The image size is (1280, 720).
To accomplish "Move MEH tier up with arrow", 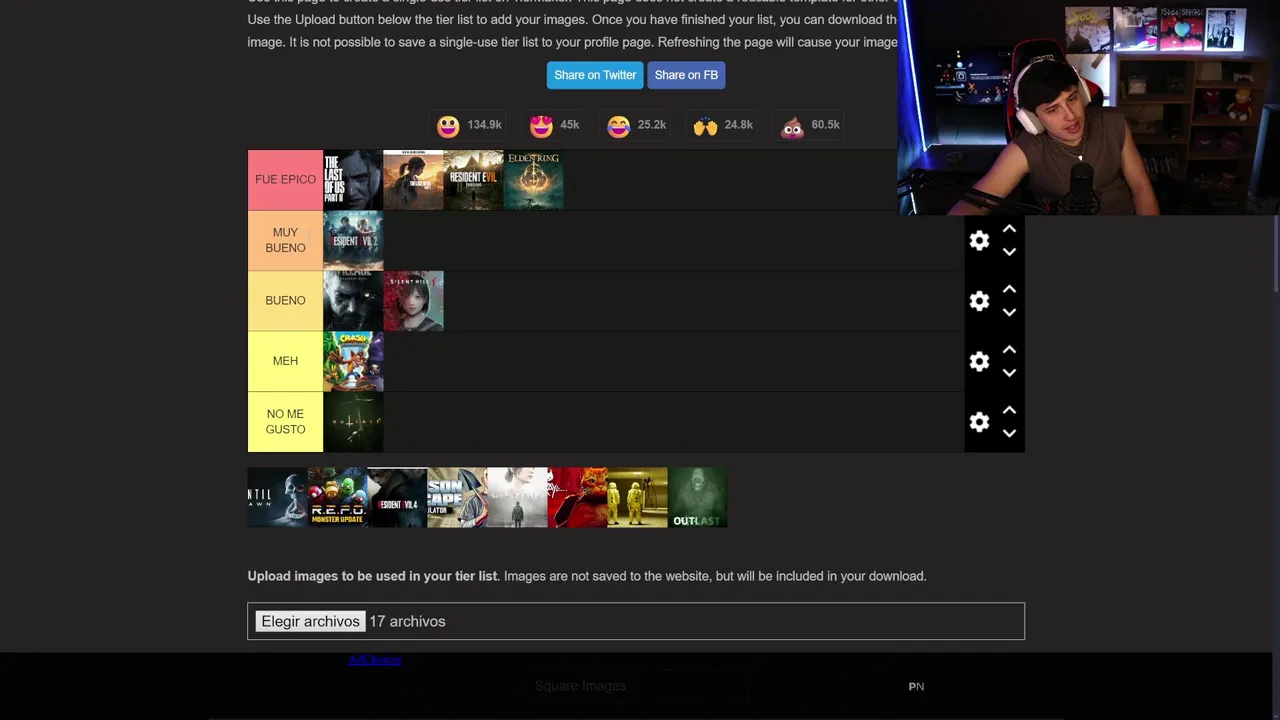I will 1009,350.
